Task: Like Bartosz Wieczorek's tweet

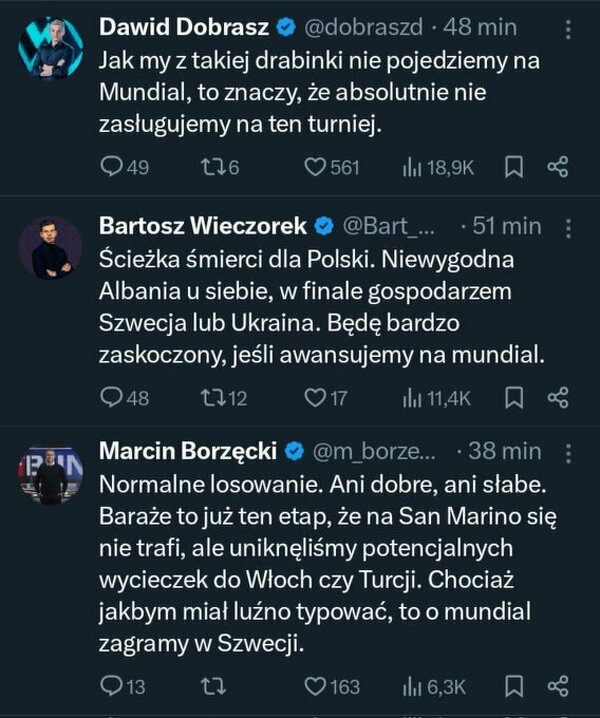Action: pos(316,397)
